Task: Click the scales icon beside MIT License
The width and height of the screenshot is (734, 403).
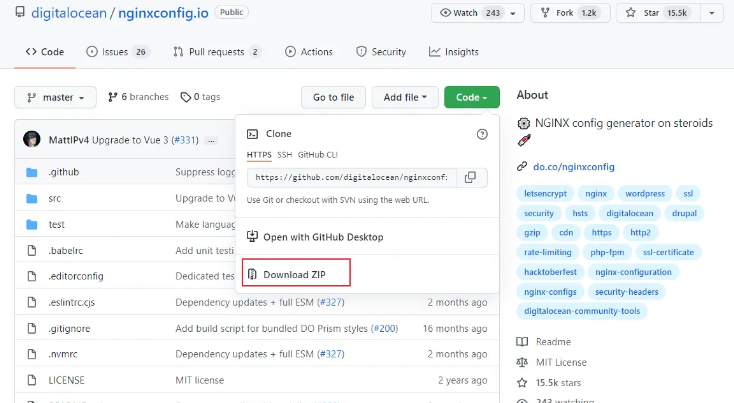Action: tap(522, 362)
